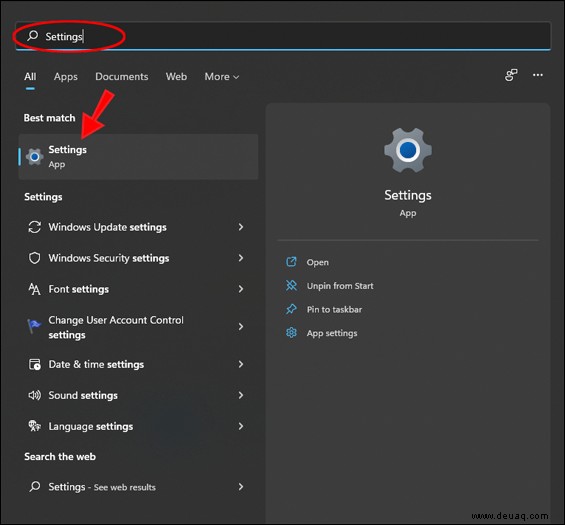Open the three-dots more options menu
Viewport: 565px width, 525px height.
pyautogui.click(x=538, y=75)
